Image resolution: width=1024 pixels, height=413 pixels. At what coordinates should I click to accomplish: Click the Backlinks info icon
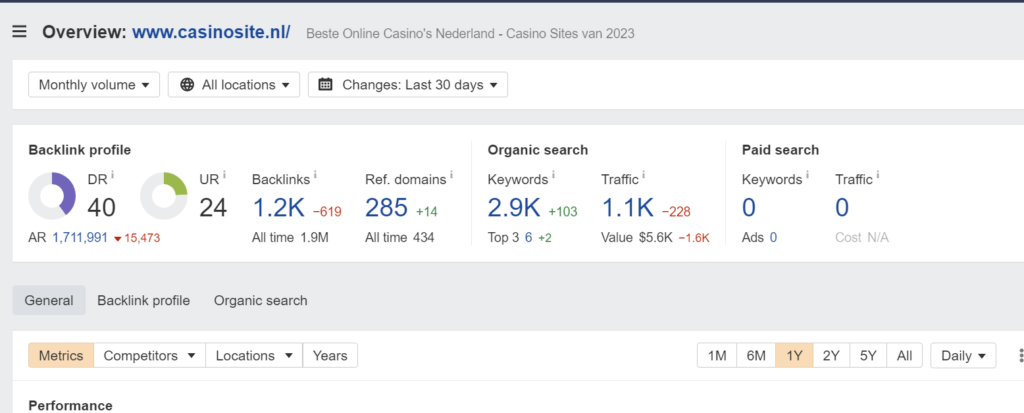(316, 176)
